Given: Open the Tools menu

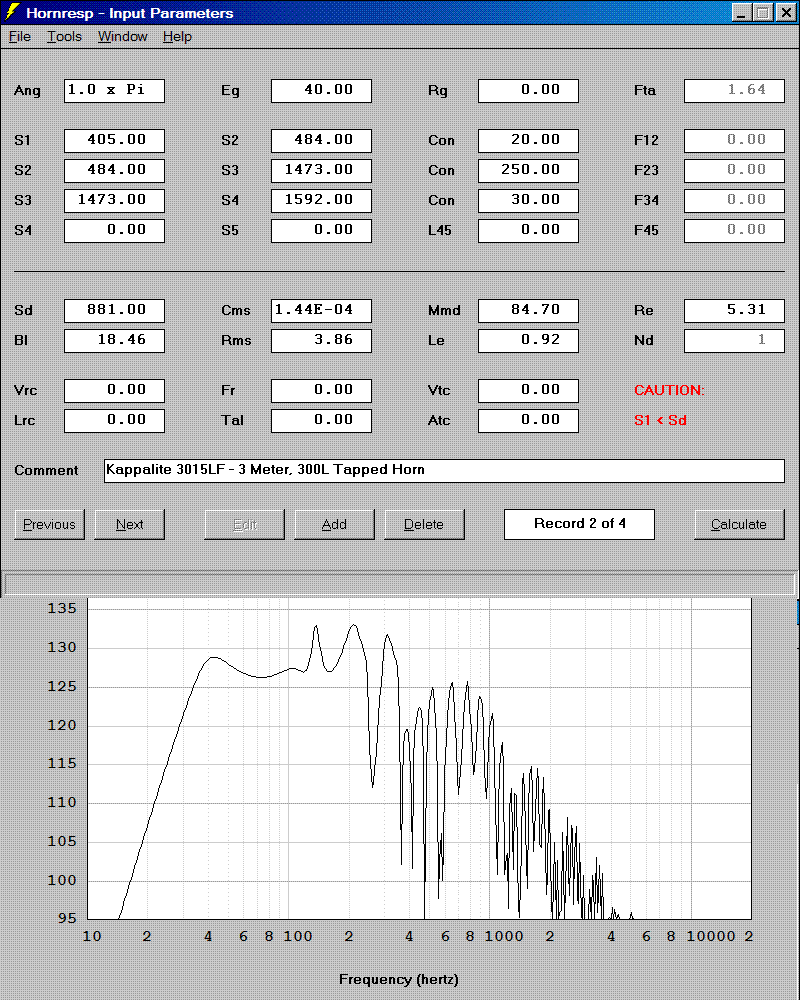Looking at the screenshot, I should [x=64, y=37].
